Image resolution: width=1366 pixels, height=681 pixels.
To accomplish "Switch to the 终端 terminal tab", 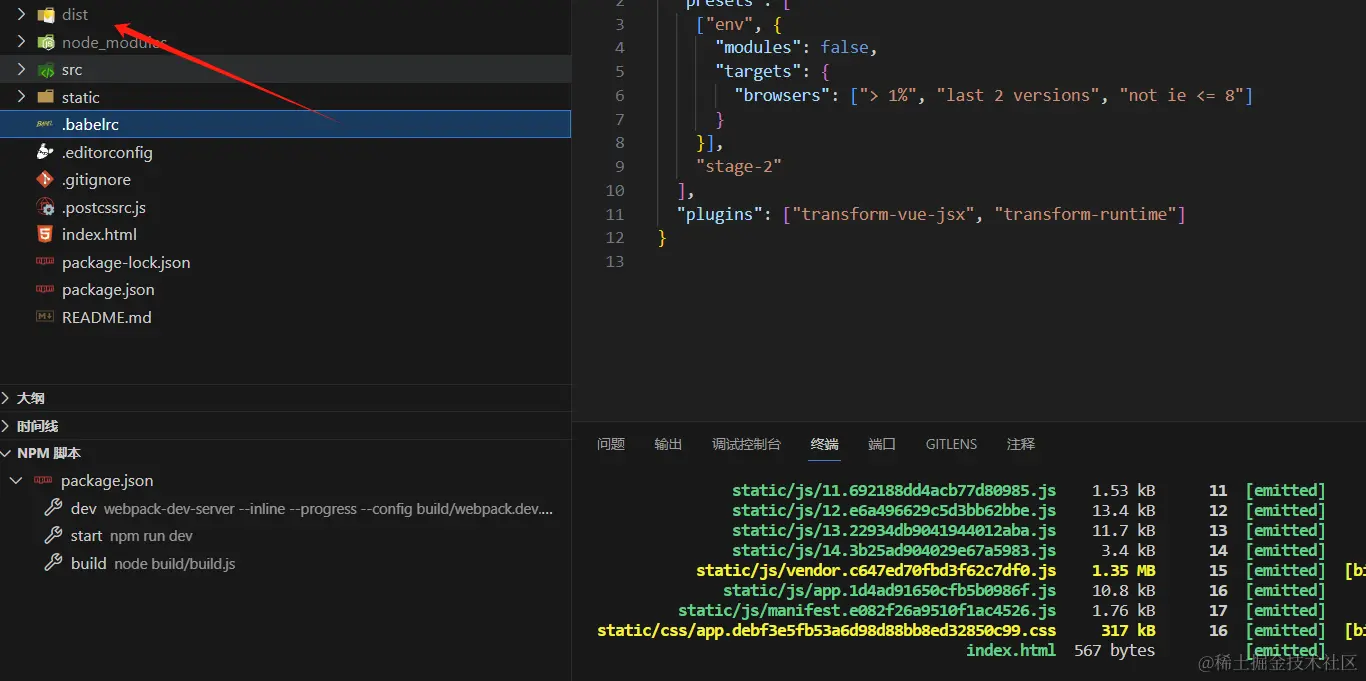I will [825, 444].
